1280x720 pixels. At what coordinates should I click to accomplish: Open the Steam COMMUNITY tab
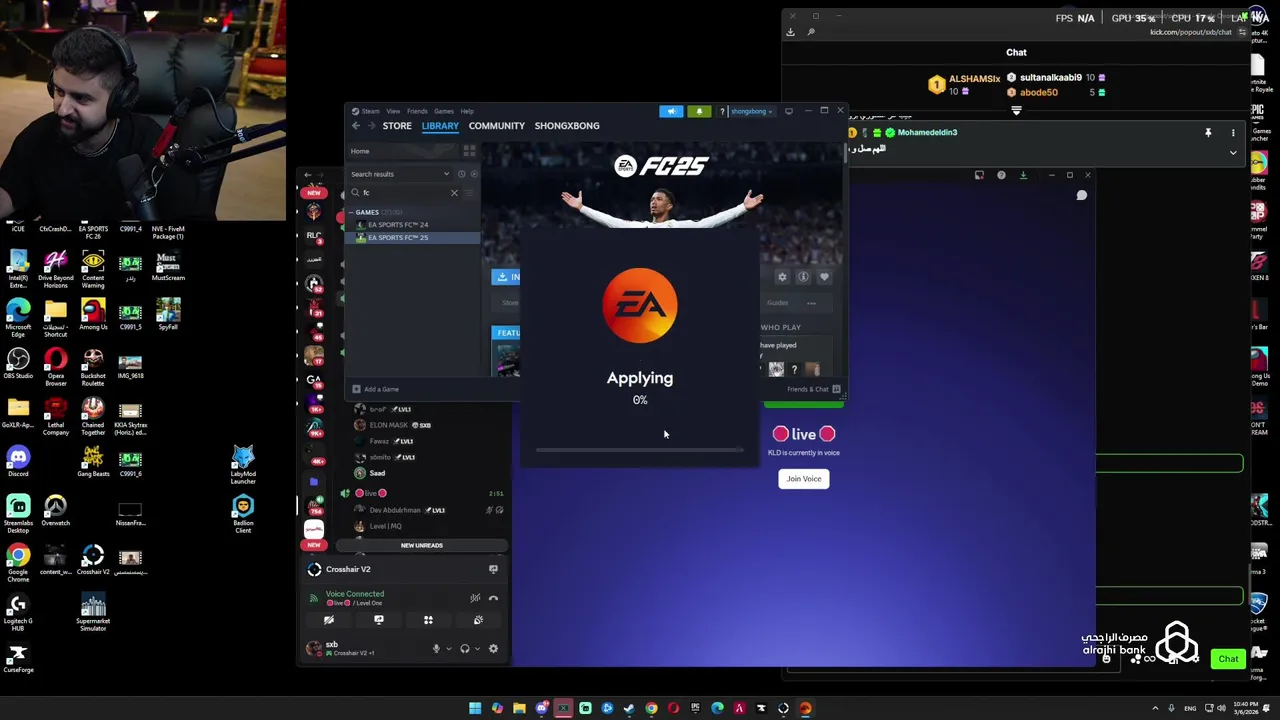pyautogui.click(x=496, y=126)
